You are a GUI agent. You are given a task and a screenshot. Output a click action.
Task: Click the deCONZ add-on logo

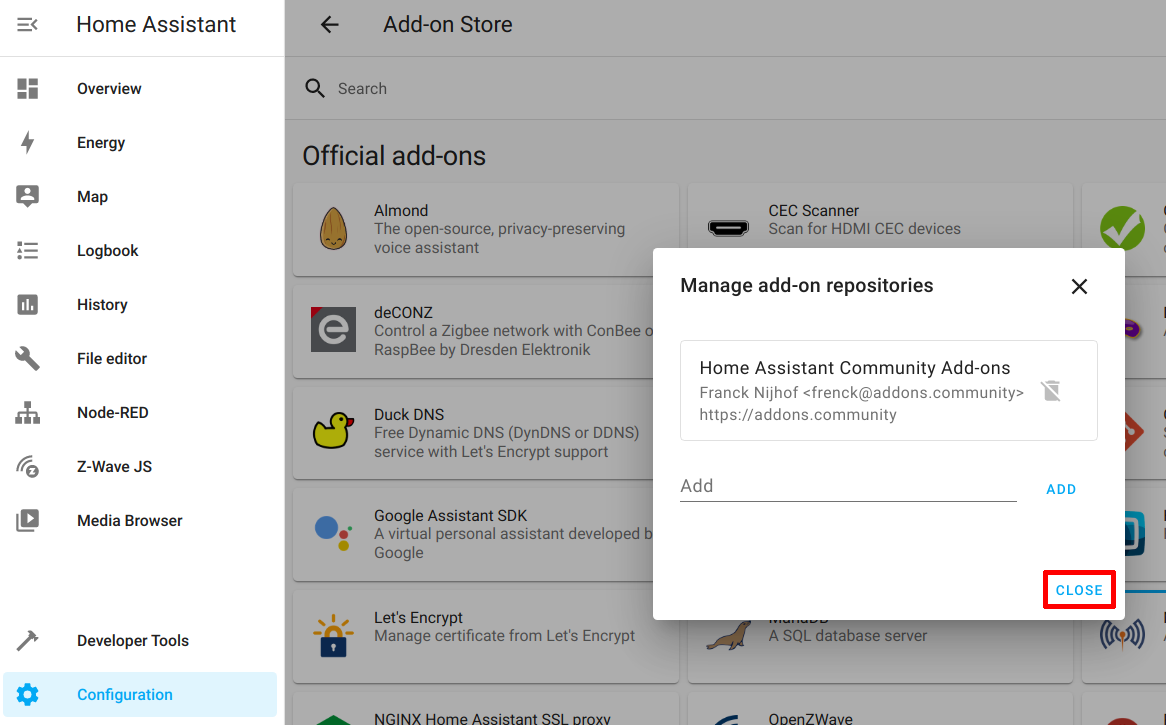(x=333, y=329)
